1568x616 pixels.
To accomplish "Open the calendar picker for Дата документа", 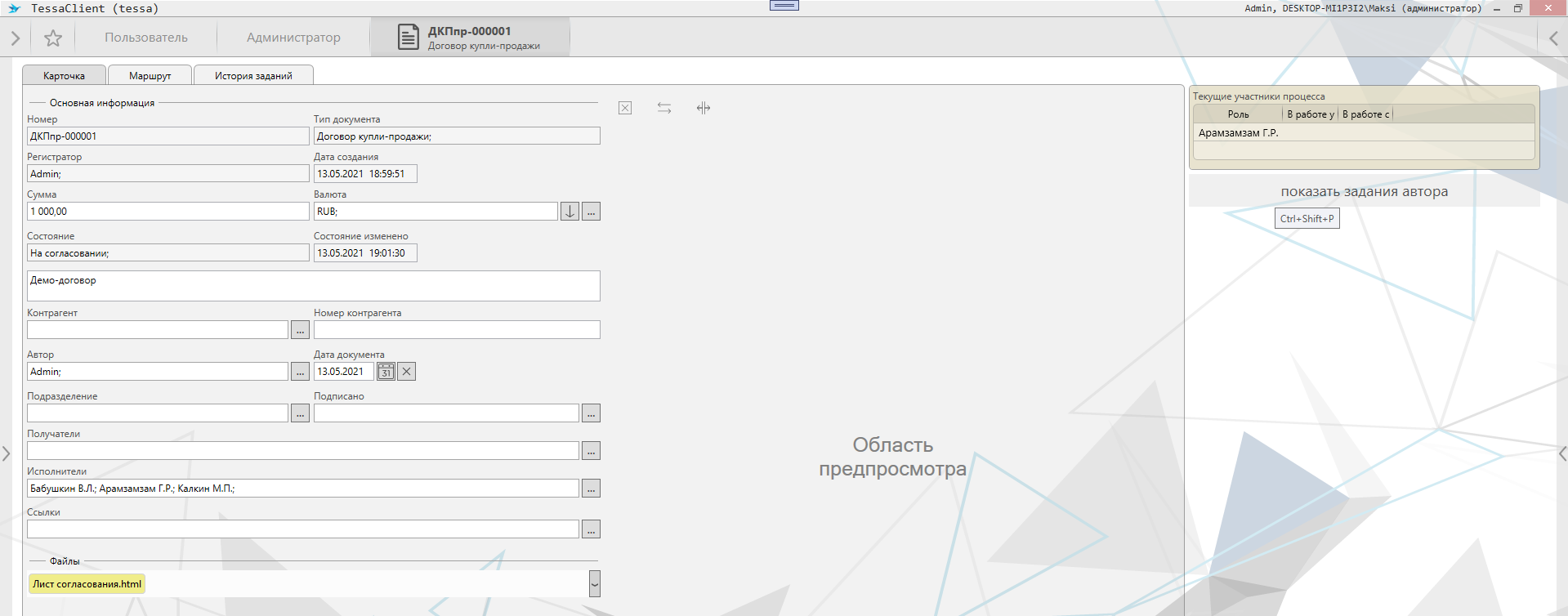I will [386, 372].
